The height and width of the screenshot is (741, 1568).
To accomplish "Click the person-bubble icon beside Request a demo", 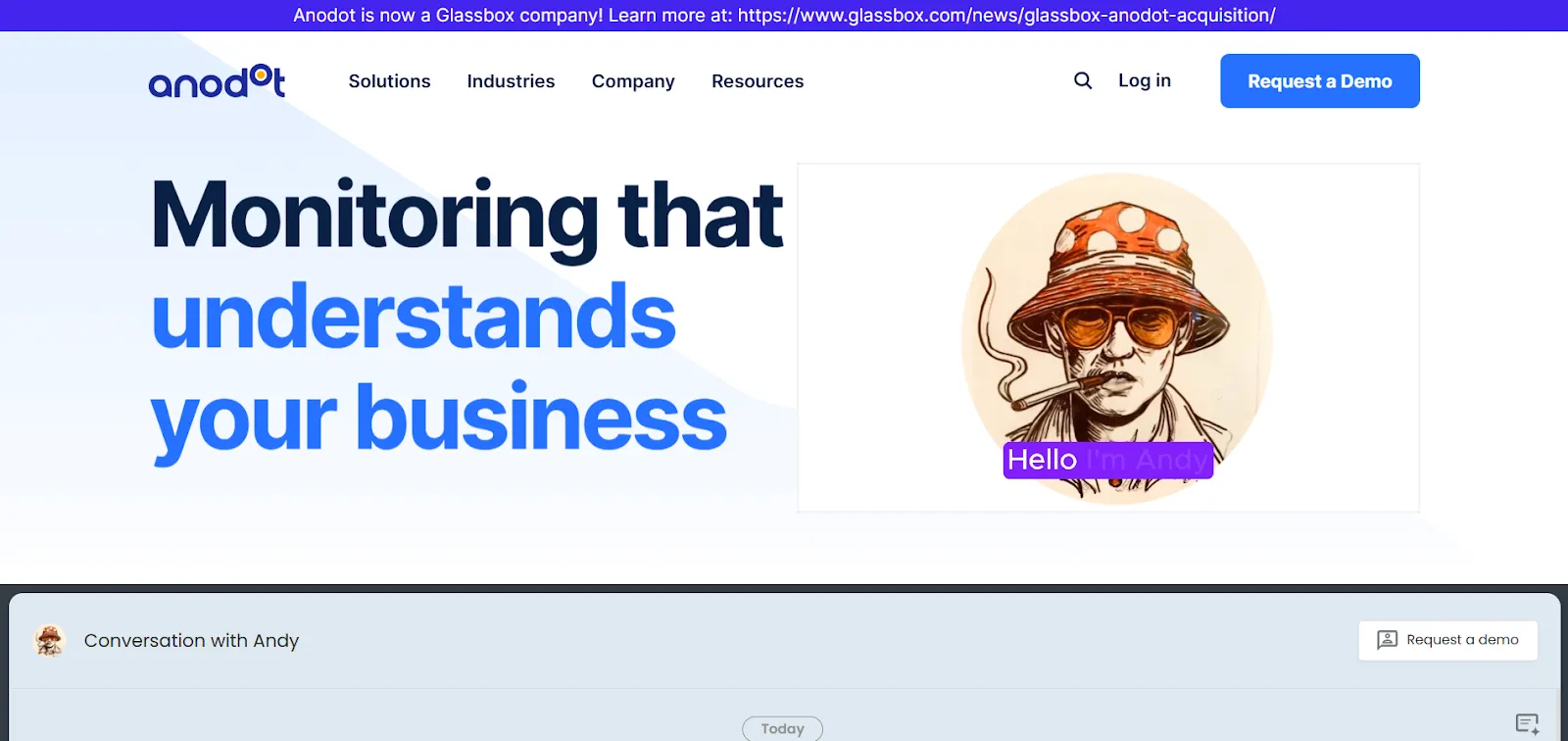I will pos(1387,640).
